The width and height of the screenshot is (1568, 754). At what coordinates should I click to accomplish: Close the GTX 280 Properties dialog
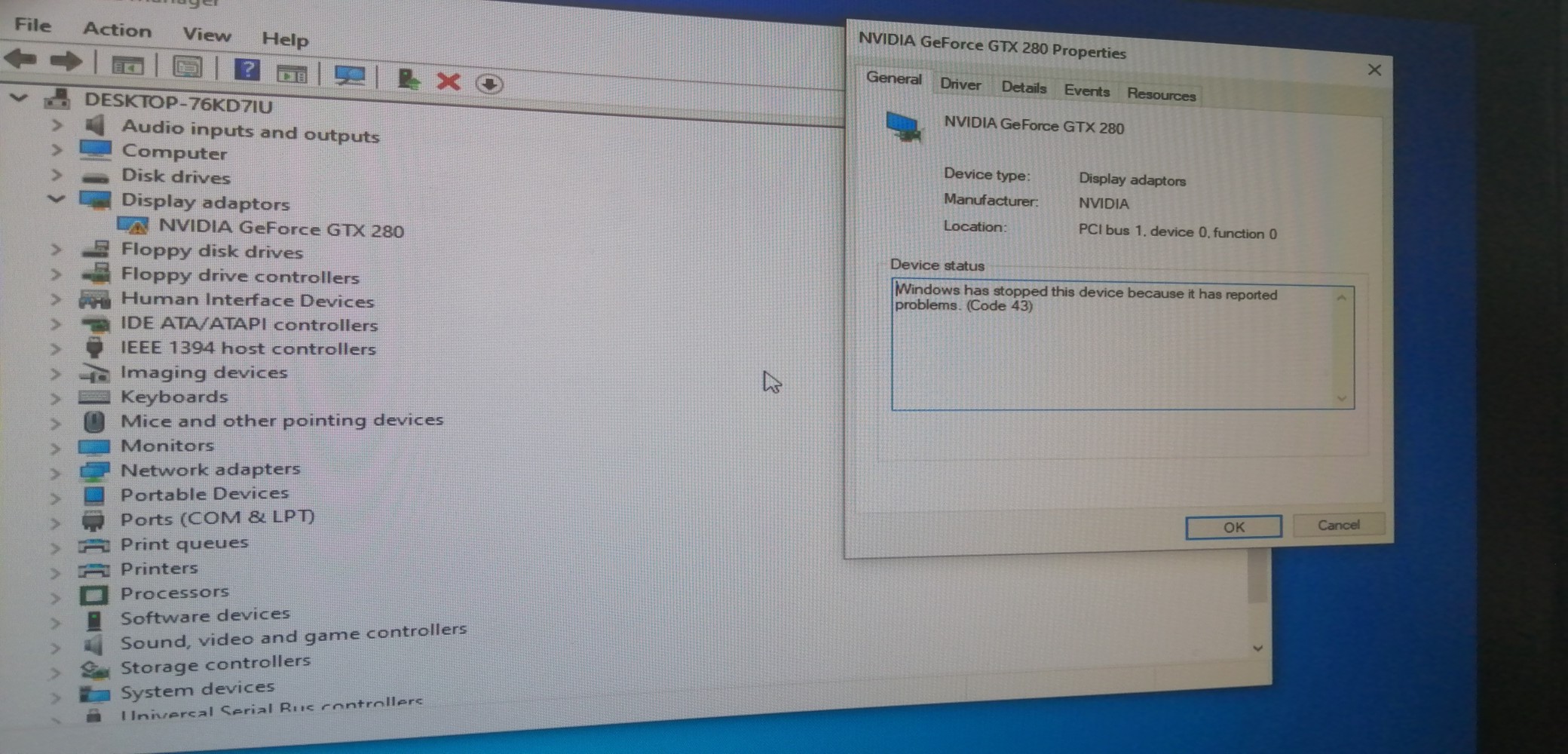tap(1374, 69)
